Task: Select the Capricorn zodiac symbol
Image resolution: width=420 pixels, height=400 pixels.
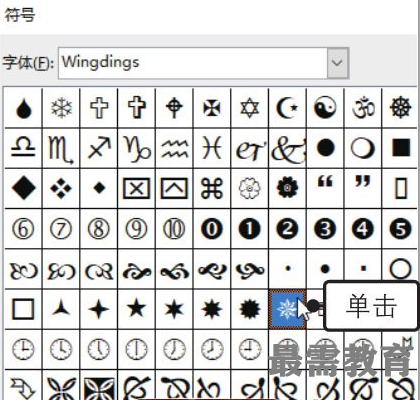Action: click(x=137, y=149)
